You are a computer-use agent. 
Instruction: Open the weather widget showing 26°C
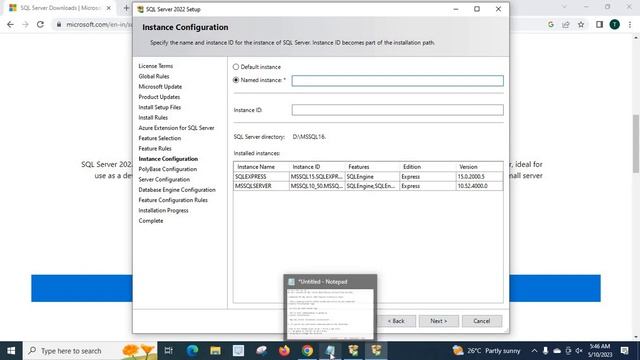point(487,351)
